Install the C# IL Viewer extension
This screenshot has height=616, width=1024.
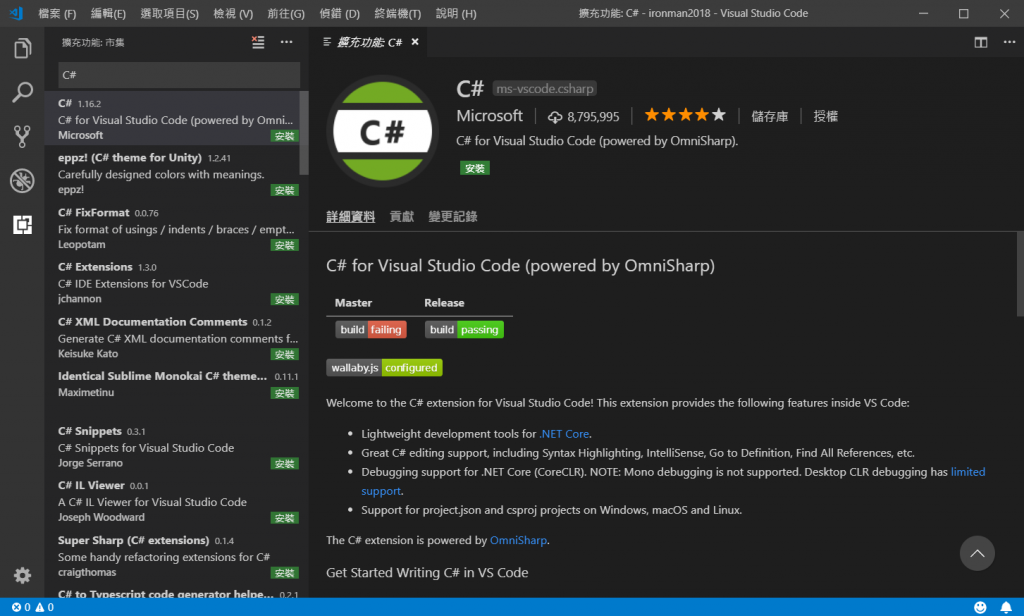coord(285,518)
